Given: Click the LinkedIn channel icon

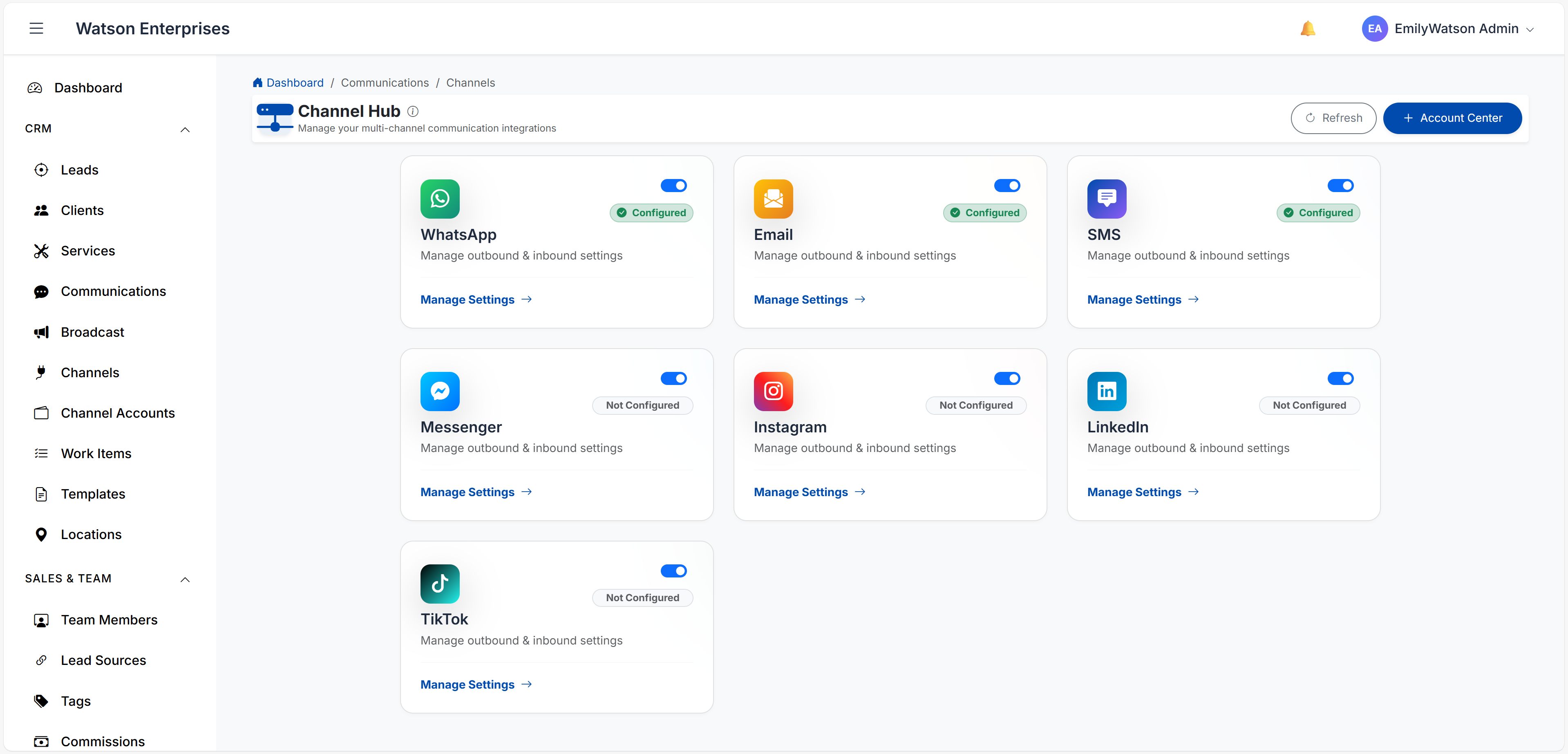Looking at the screenshot, I should (1107, 391).
